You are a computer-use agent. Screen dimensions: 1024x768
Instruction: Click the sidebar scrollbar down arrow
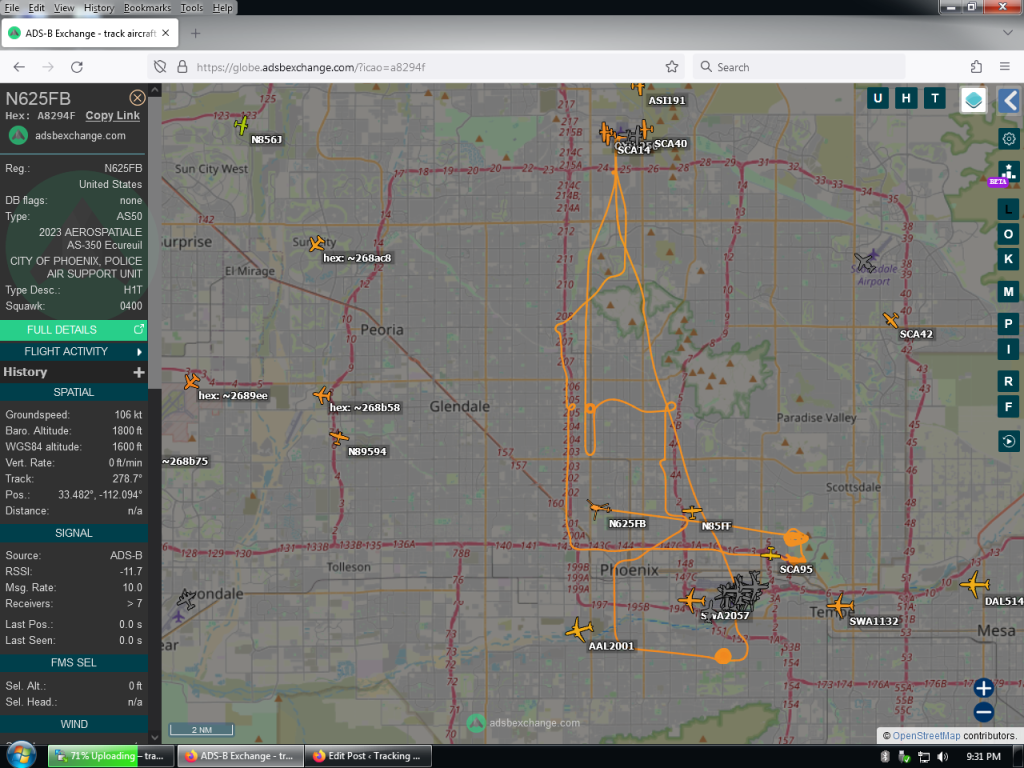click(155, 737)
